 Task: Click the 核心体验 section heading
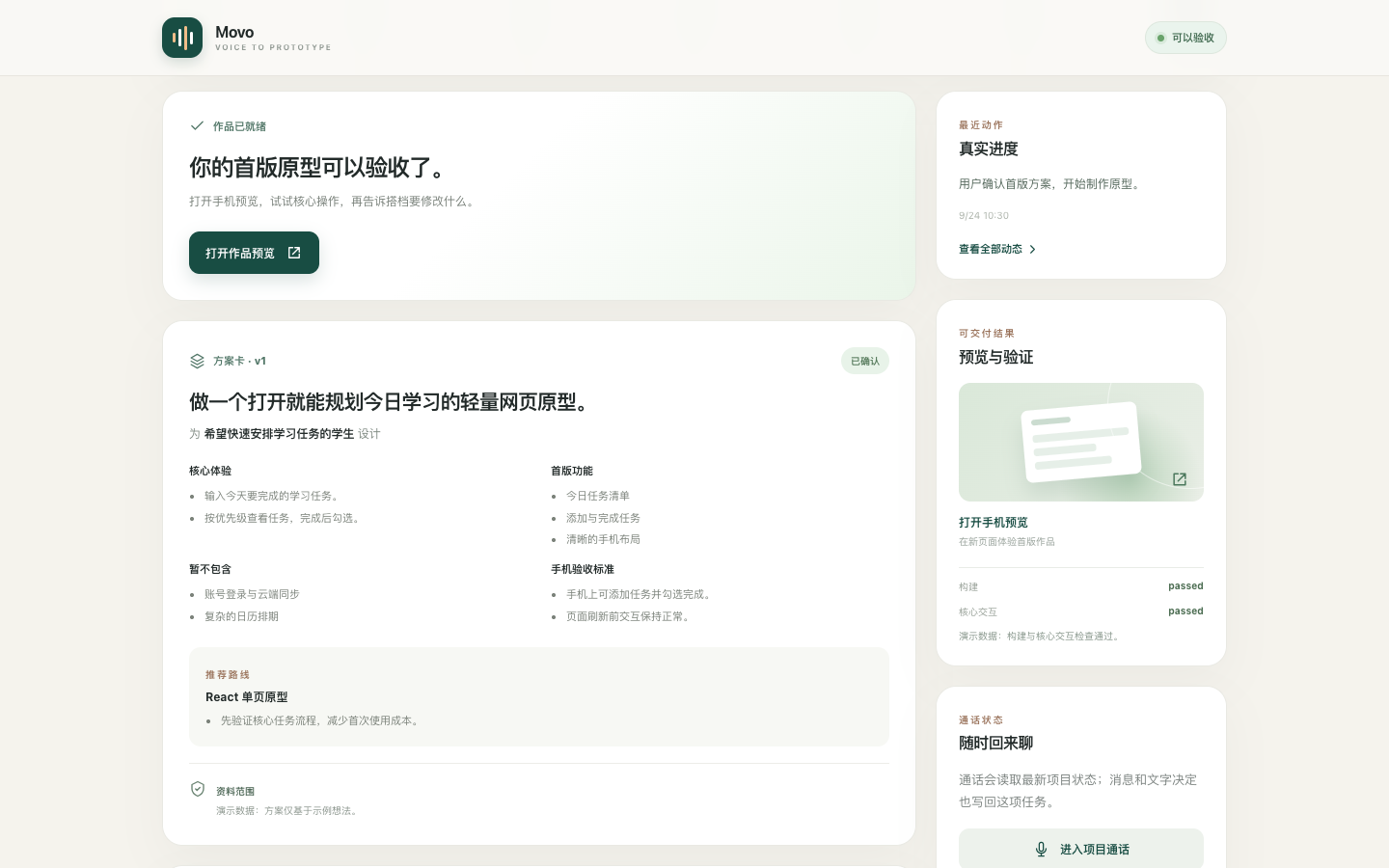[210, 471]
